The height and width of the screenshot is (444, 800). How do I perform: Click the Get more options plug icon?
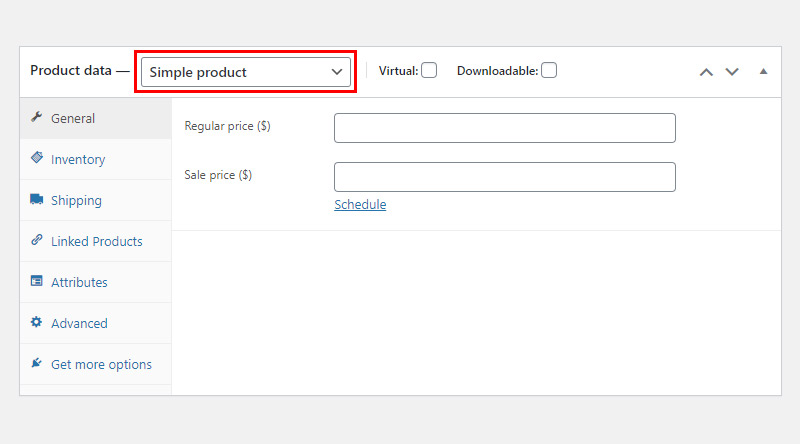coord(36,363)
